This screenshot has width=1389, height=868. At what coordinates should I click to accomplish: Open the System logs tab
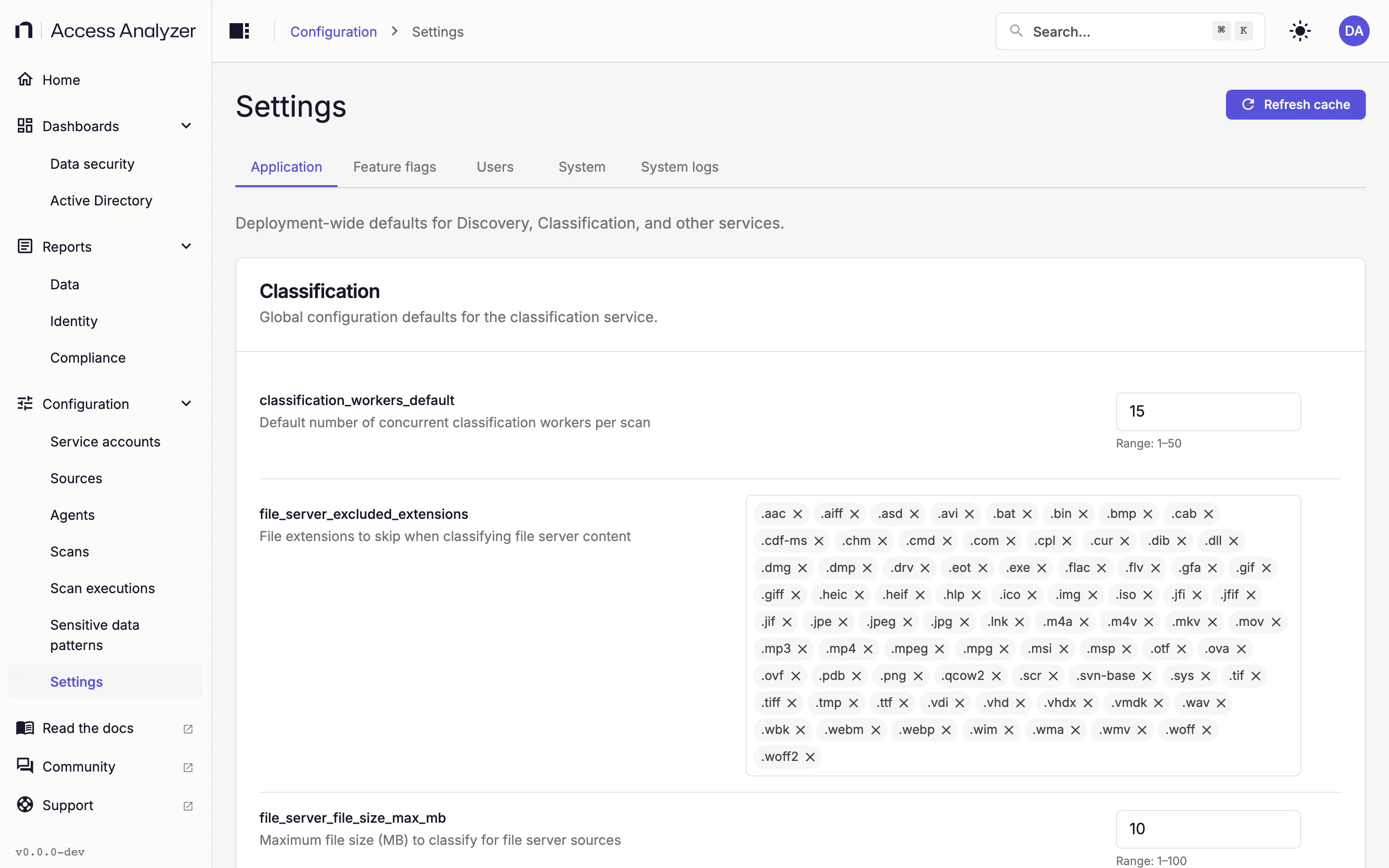[680, 167]
